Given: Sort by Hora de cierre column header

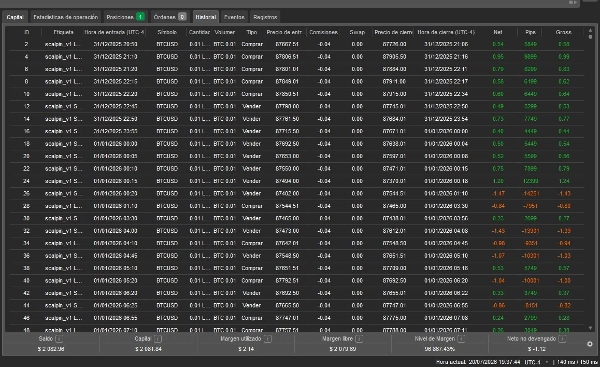Looking at the screenshot, I should [x=446, y=32].
